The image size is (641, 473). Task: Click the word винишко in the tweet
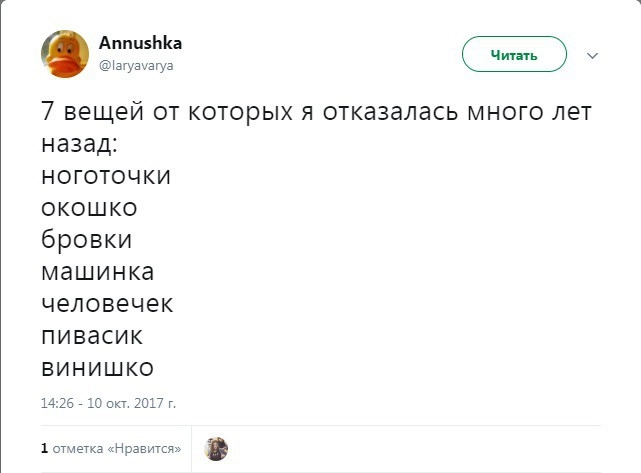[x=97, y=368]
